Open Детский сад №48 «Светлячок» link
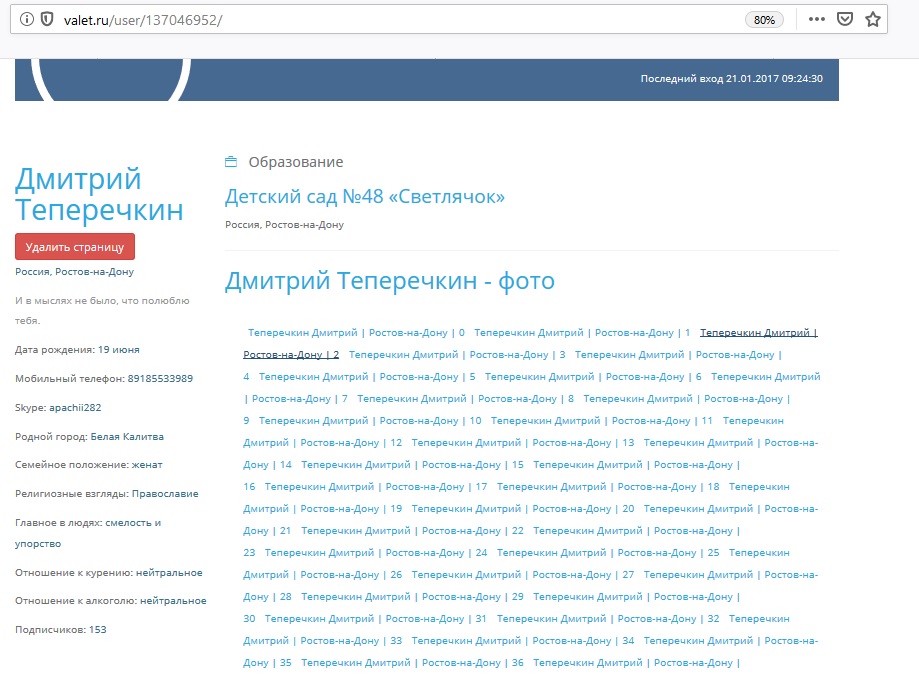 tap(365, 197)
